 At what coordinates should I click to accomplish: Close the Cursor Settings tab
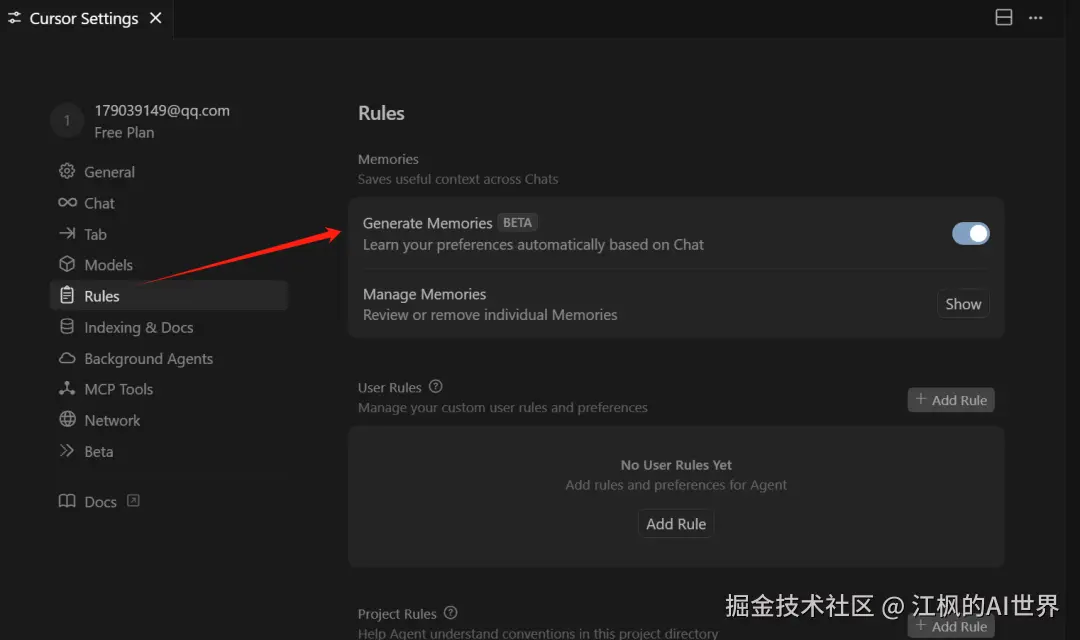[156, 18]
